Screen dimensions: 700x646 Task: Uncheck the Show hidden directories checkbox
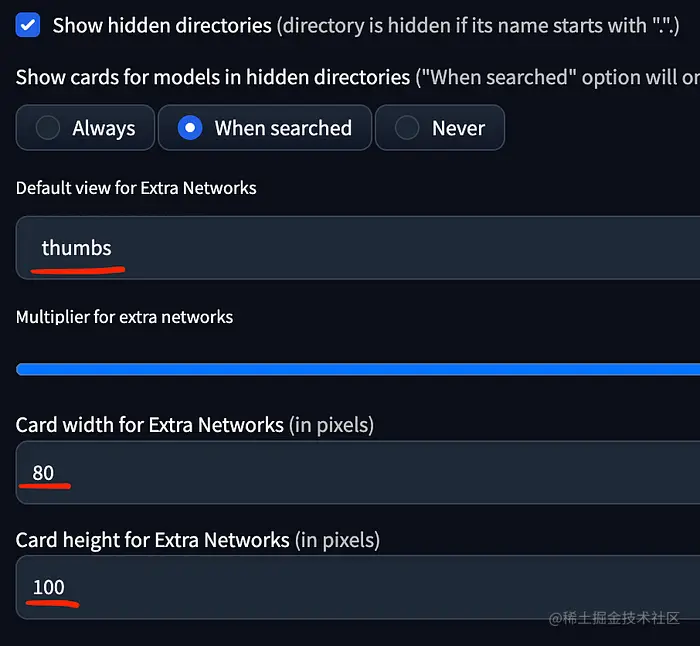(28, 25)
